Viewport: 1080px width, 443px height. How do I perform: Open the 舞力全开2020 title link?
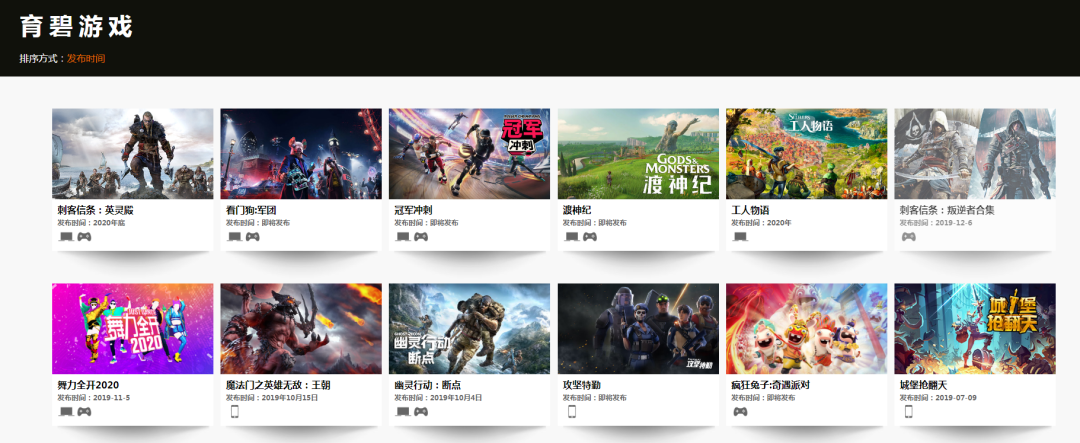88,385
